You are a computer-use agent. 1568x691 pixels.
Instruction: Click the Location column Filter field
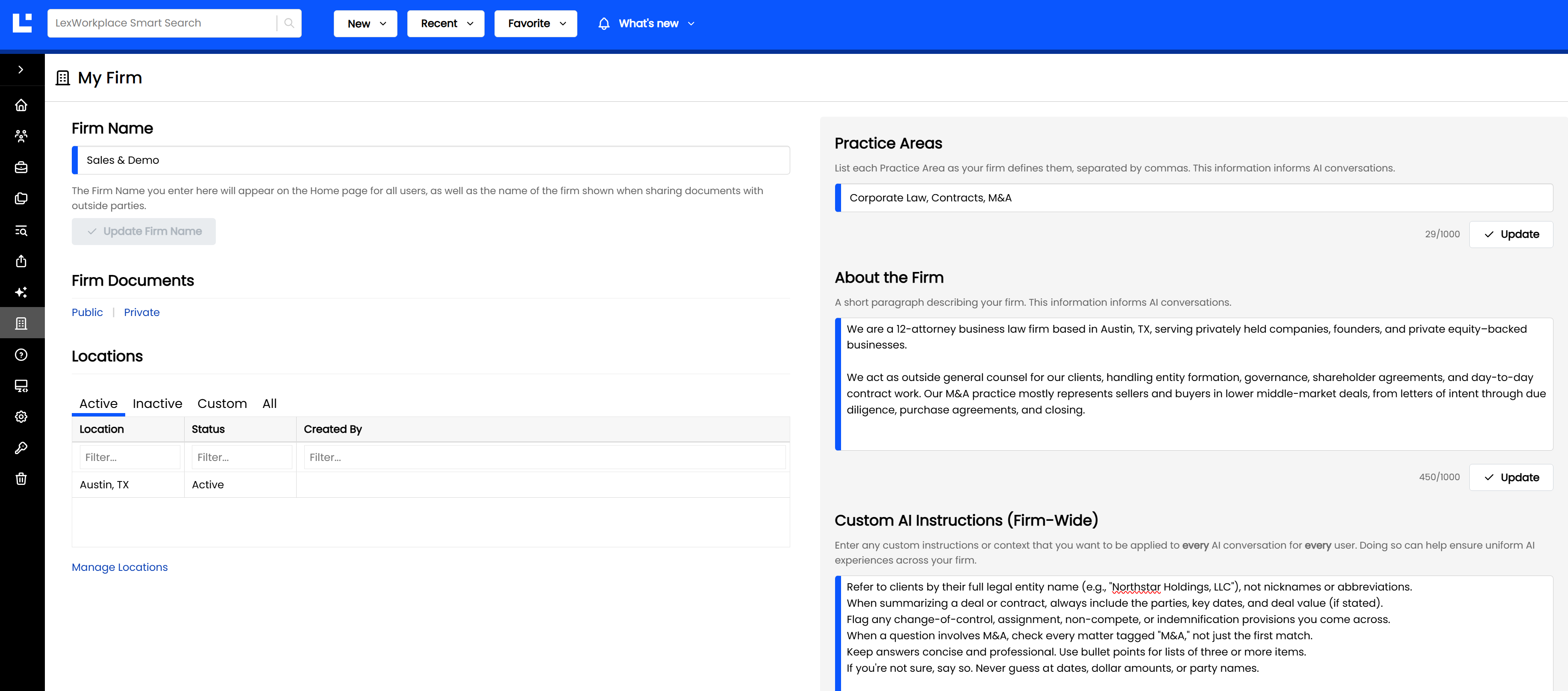tap(129, 457)
